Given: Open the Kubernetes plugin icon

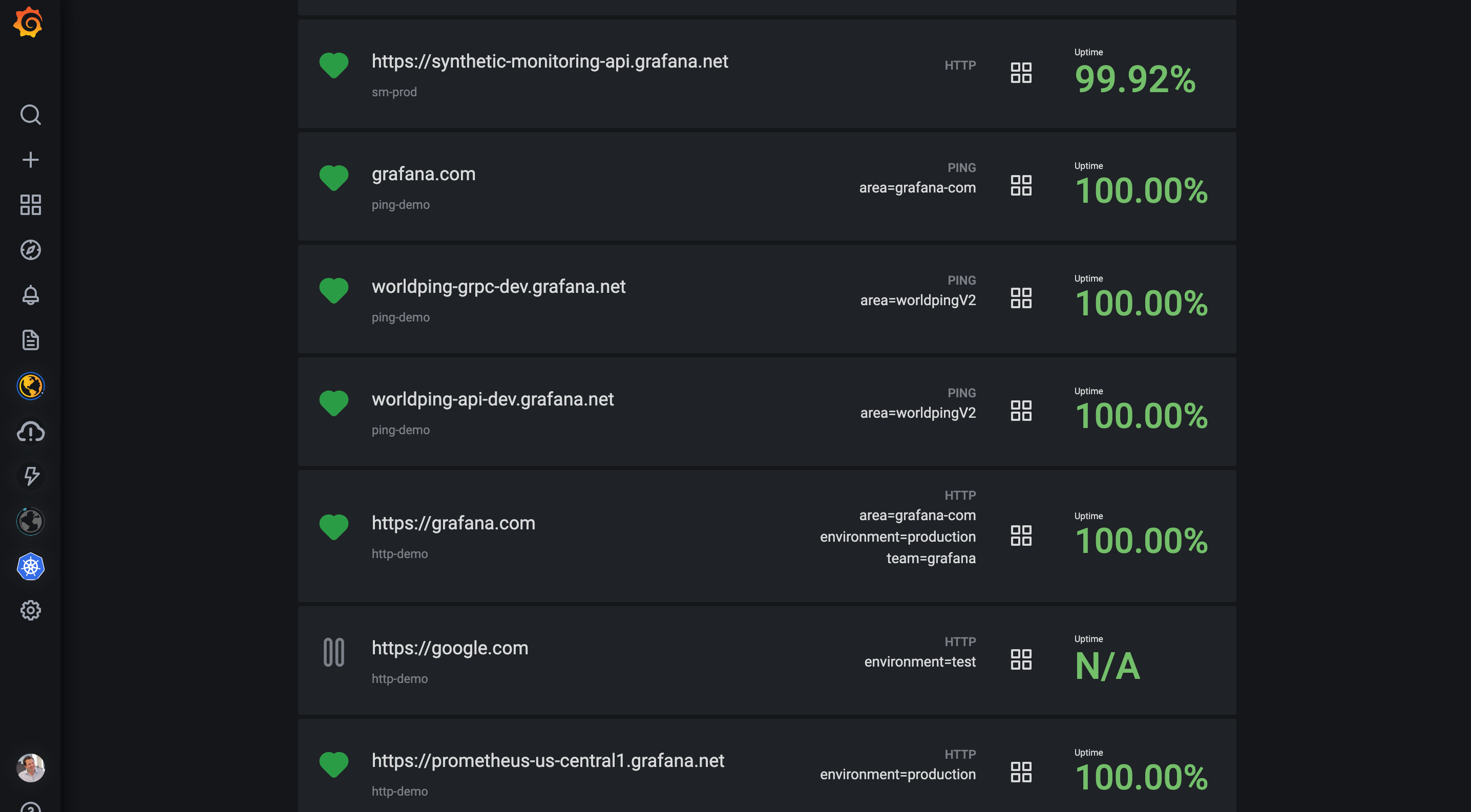Looking at the screenshot, I should click(30, 567).
